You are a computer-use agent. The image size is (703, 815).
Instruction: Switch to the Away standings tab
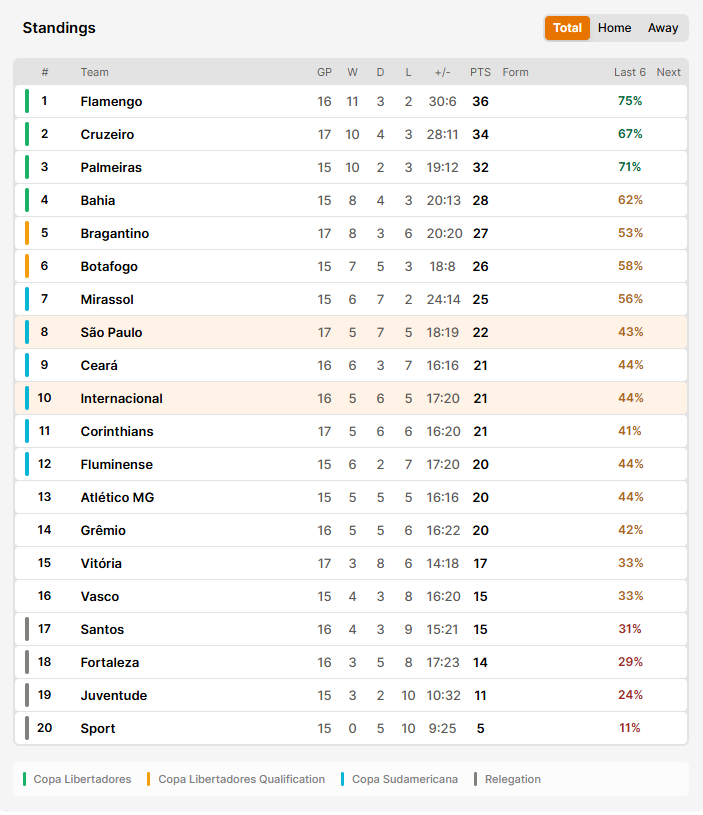662,28
